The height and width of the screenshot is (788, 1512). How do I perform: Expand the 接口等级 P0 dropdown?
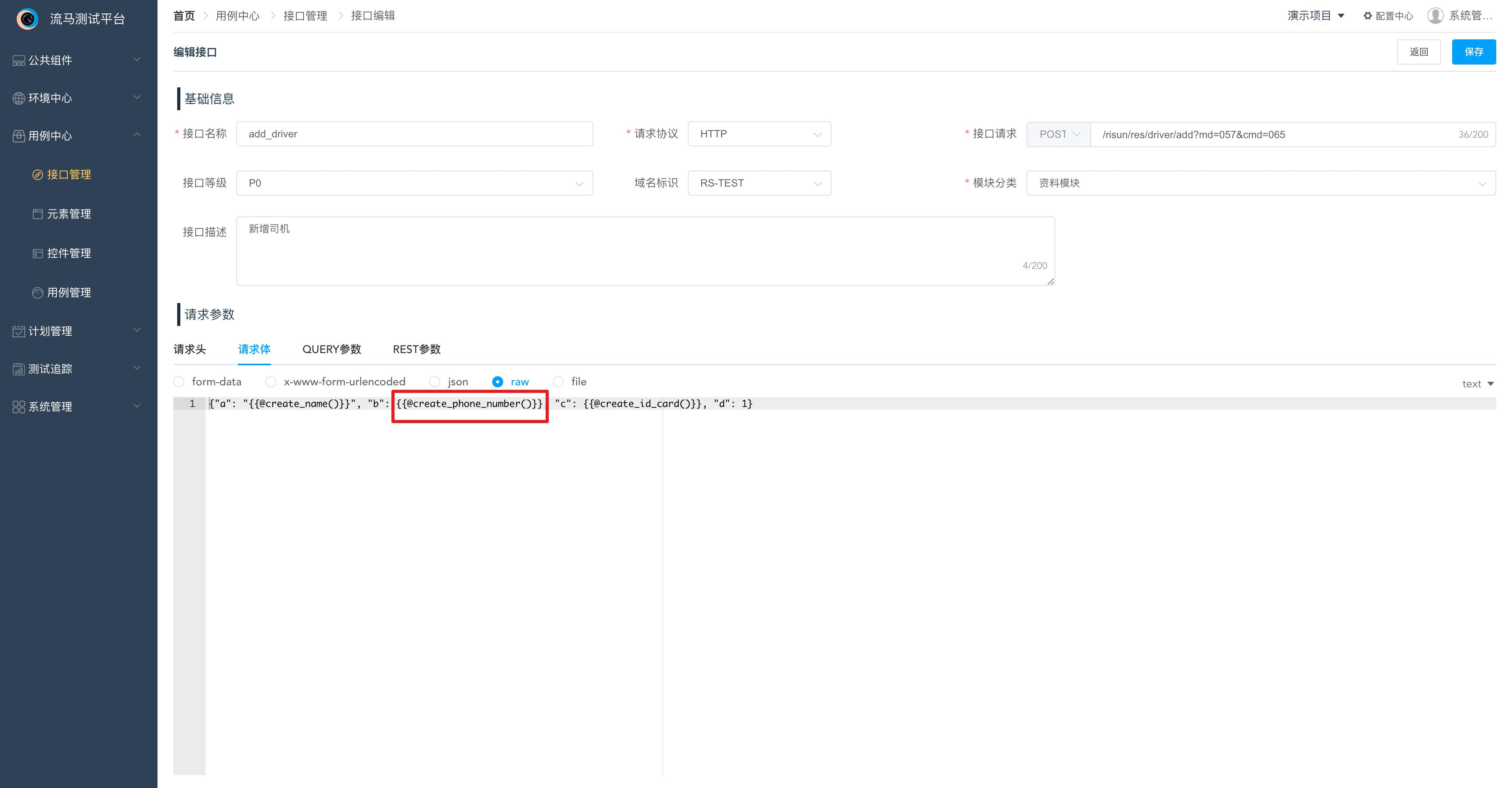(414, 183)
